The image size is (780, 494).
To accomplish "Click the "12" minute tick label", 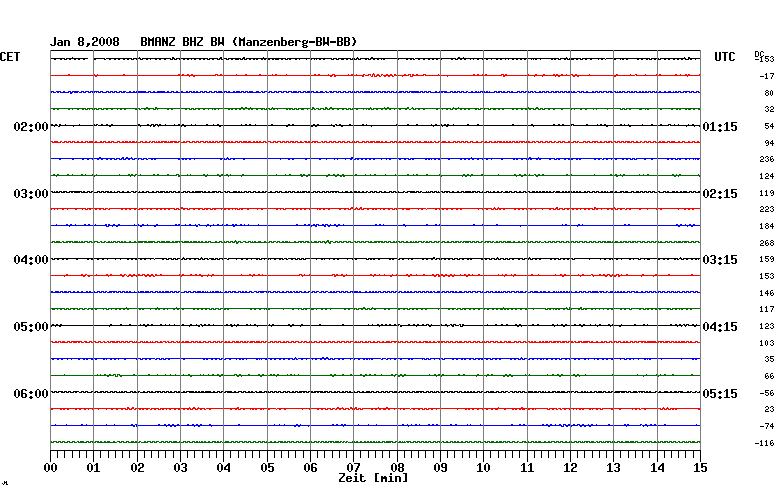I will (x=571, y=468).
